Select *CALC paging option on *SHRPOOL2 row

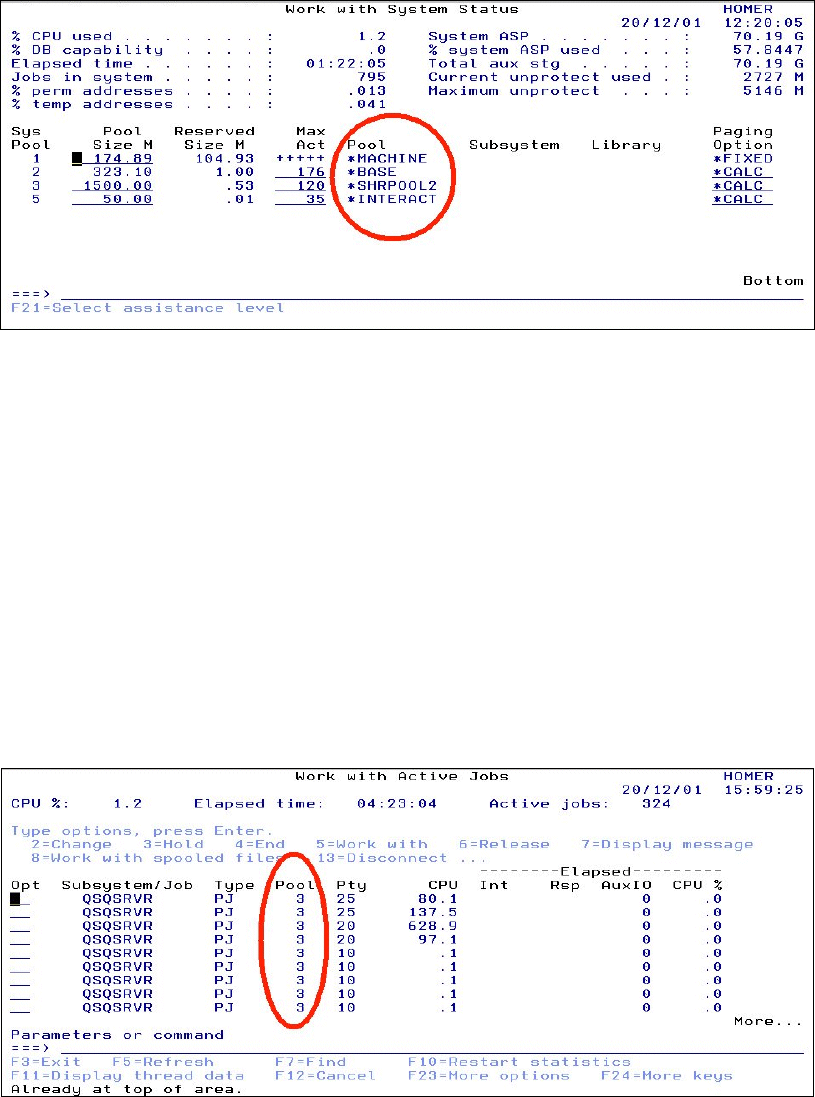click(x=743, y=185)
